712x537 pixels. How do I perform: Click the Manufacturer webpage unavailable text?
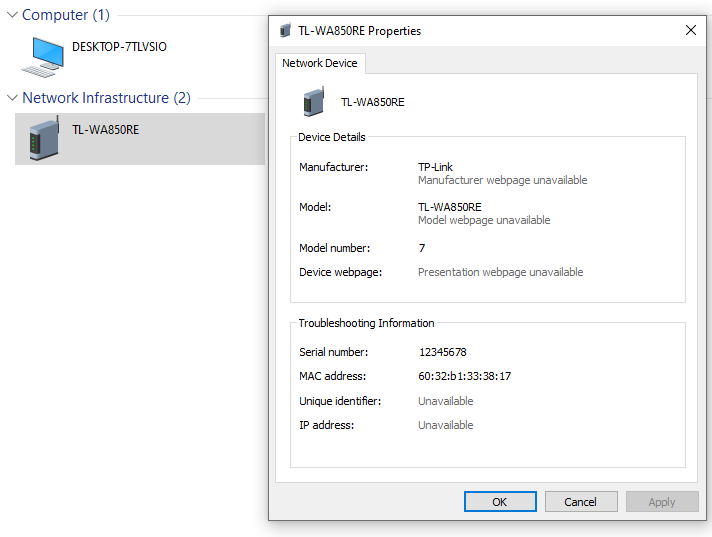502,180
